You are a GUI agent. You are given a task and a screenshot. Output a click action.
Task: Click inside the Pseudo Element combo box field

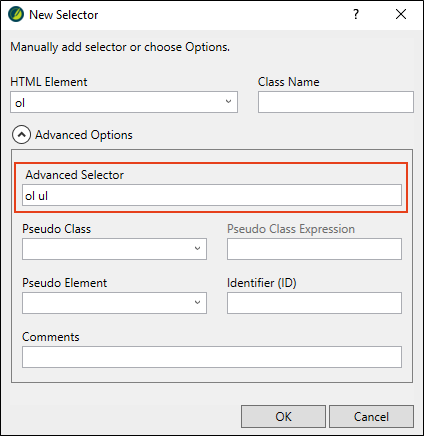[114, 303]
